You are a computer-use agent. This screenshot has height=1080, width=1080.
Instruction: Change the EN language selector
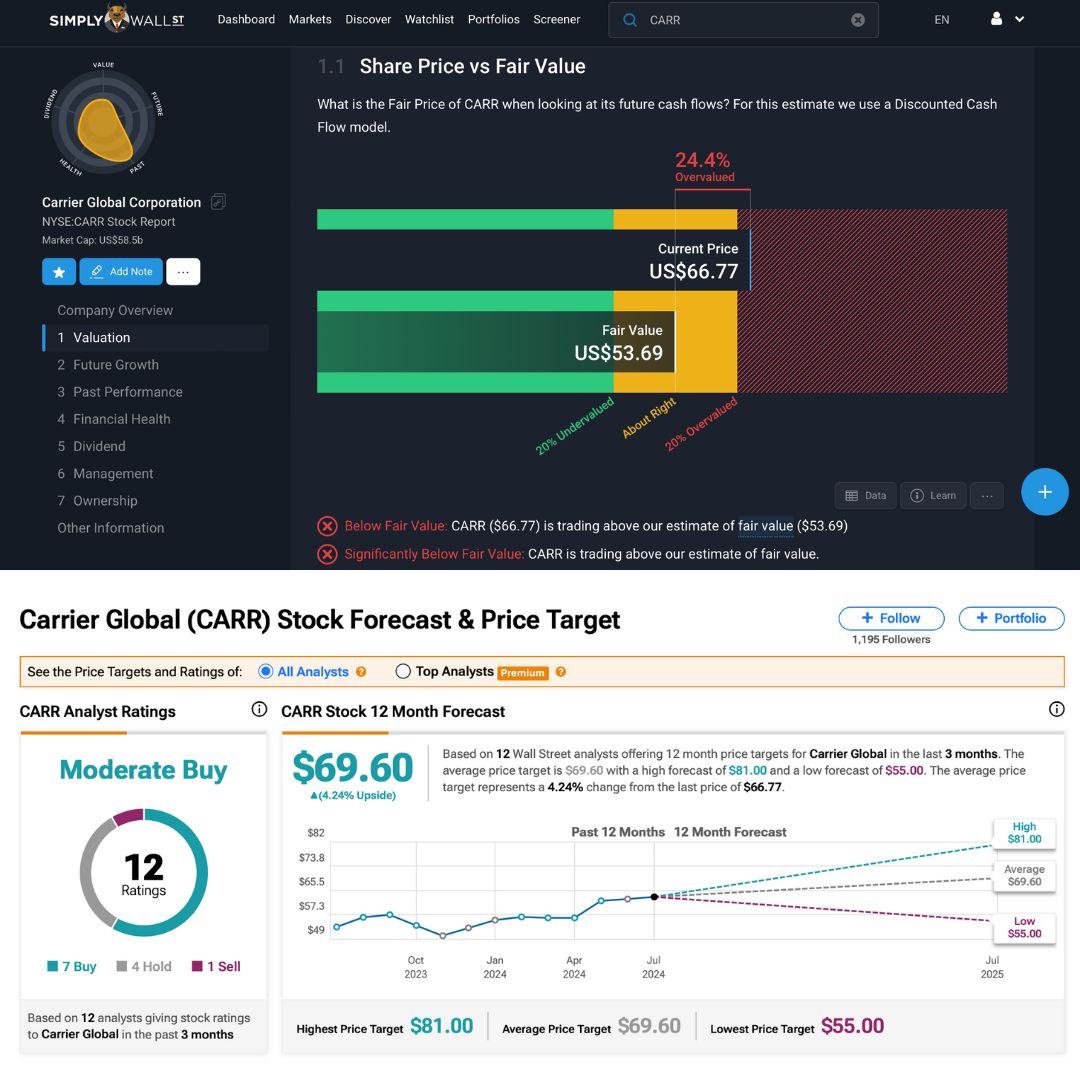pos(942,20)
